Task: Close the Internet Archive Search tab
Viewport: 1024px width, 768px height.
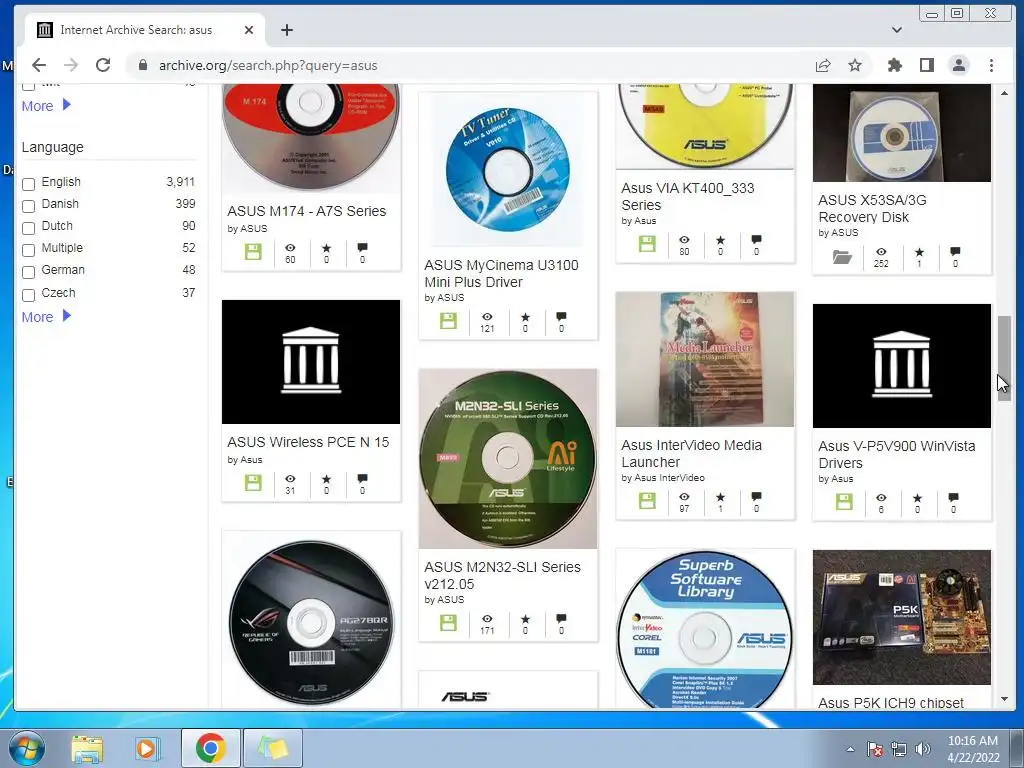Action: 249,30
